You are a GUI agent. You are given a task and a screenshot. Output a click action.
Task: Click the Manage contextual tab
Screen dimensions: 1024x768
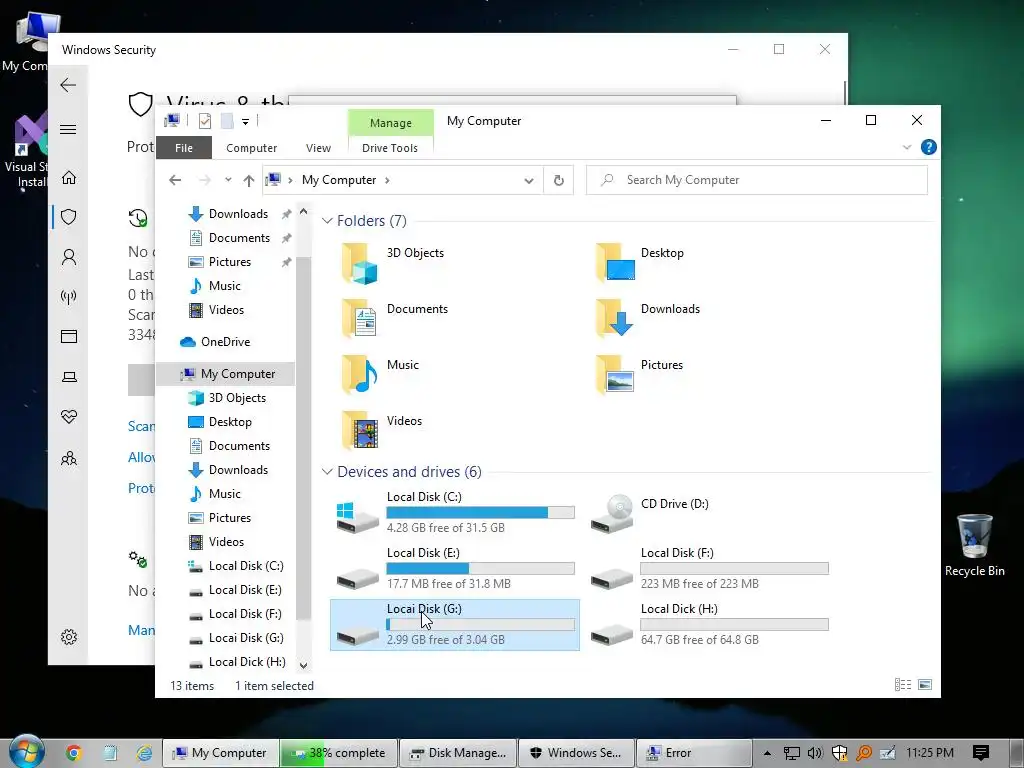pyautogui.click(x=391, y=123)
